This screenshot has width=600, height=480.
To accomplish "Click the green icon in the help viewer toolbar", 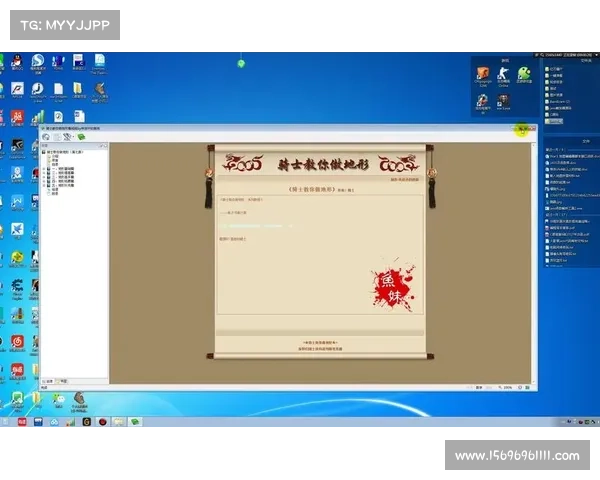I will (x=80, y=137).
